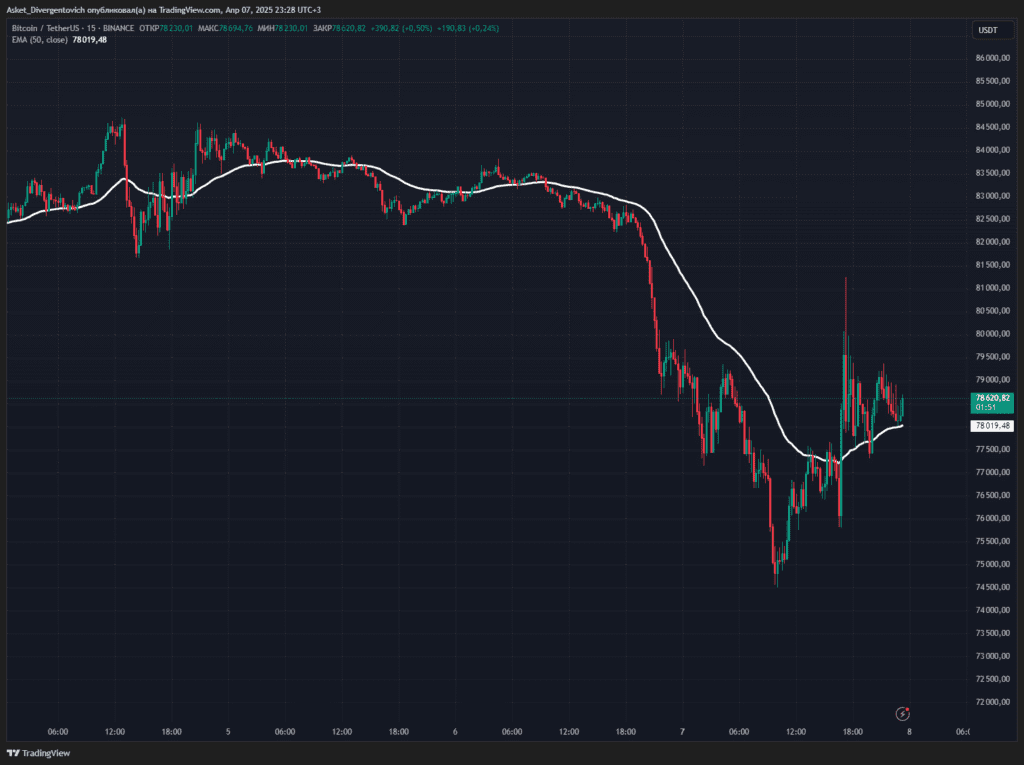Screen dimensions: 1024x765
Task: Click date label 7 on time axis
Action: (682, 732)
